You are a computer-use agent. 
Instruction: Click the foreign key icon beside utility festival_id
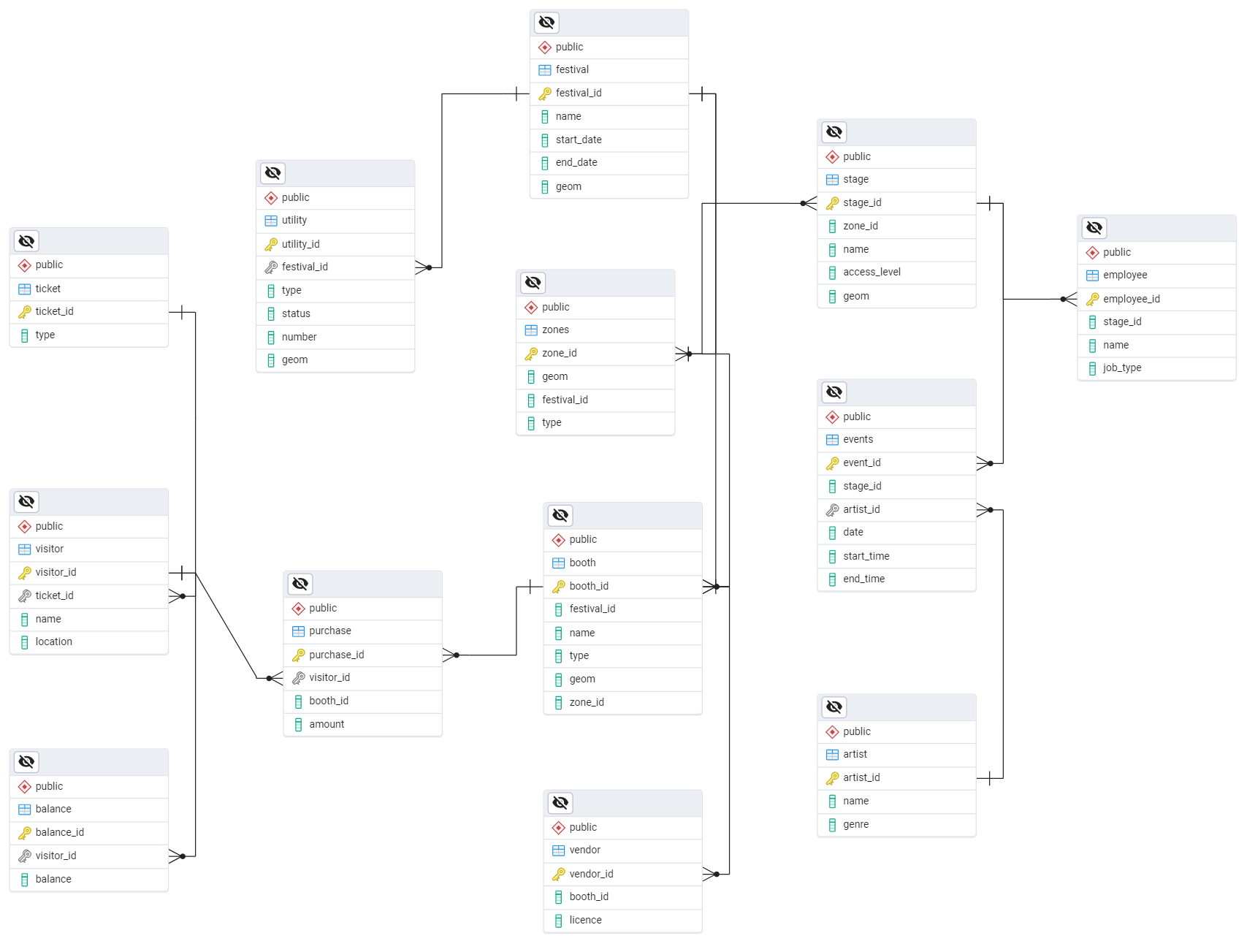pos(271,267)
